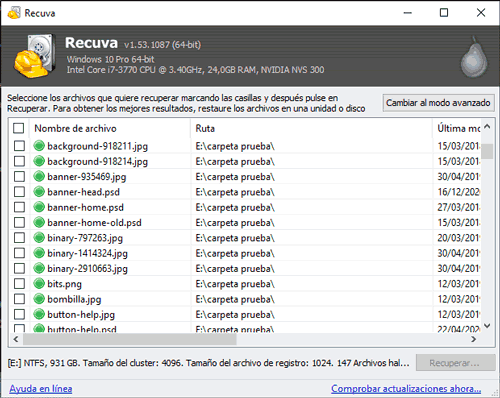Mark bits.png checkbox
This screenshot has height=398, width=500.
[x=19, y=284]
